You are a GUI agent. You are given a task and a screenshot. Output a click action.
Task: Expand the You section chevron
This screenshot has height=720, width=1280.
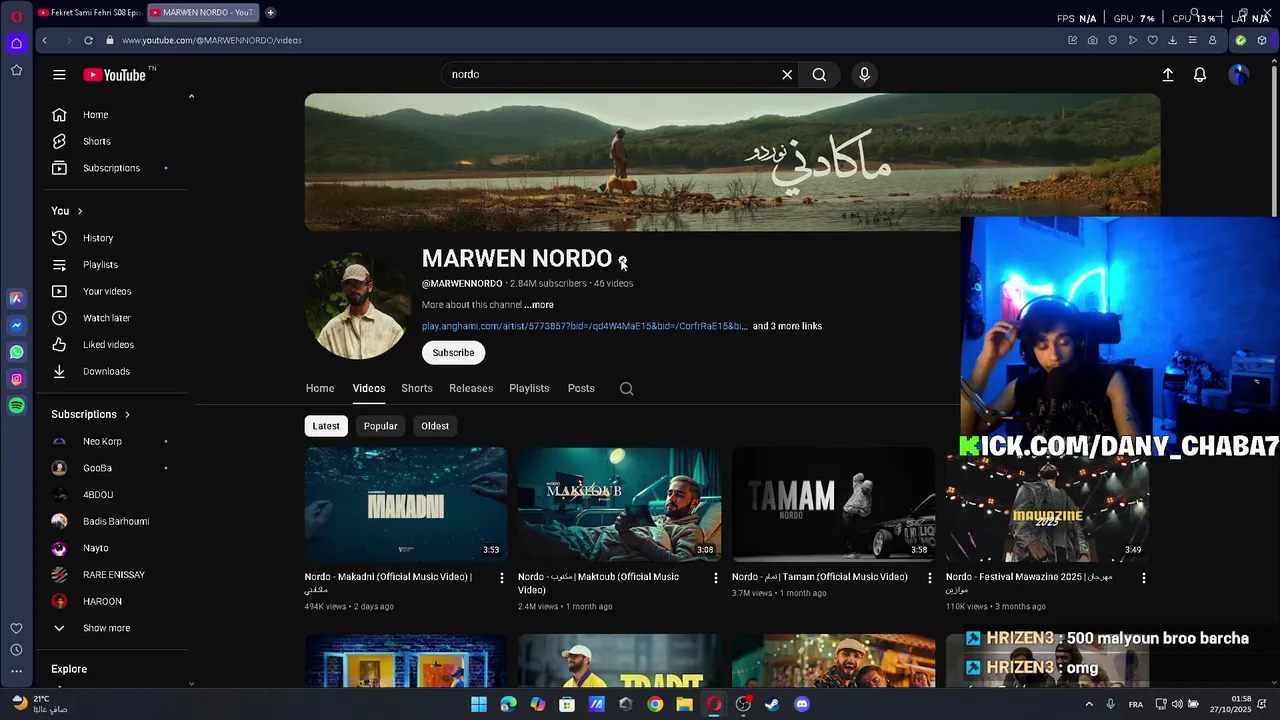[80, 211]
